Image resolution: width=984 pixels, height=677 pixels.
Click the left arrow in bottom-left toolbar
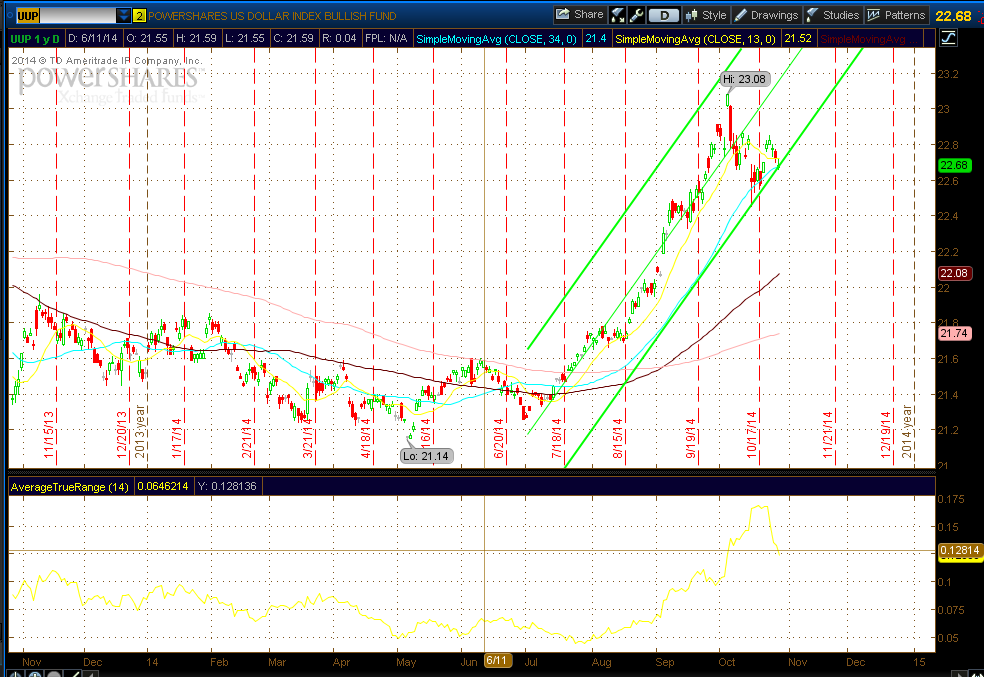[x=92, y=674]
